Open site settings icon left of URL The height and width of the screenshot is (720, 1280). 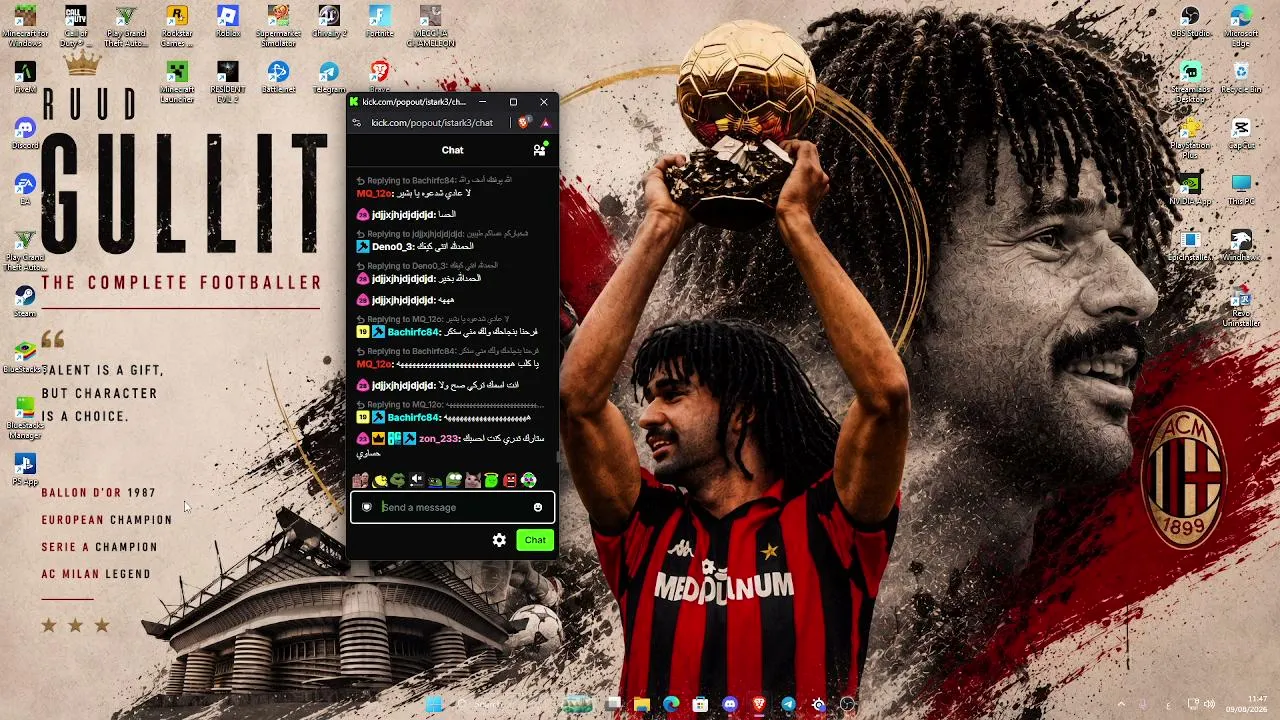[x=357, y=122]
